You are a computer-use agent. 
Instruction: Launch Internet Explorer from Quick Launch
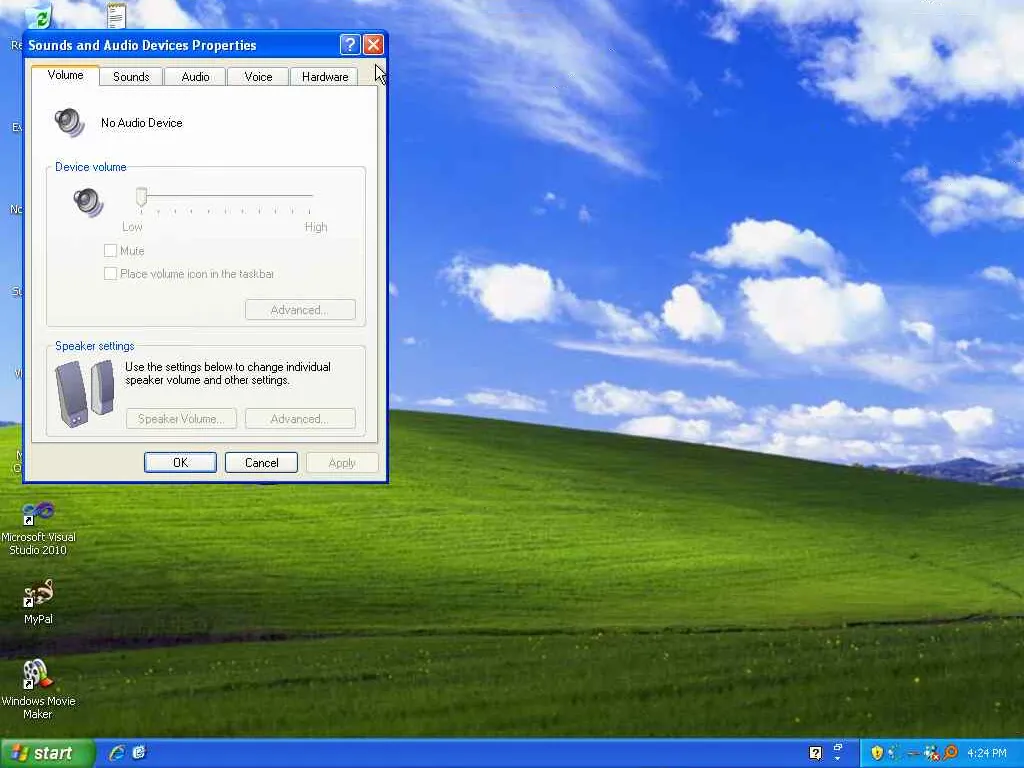point(118,752)
